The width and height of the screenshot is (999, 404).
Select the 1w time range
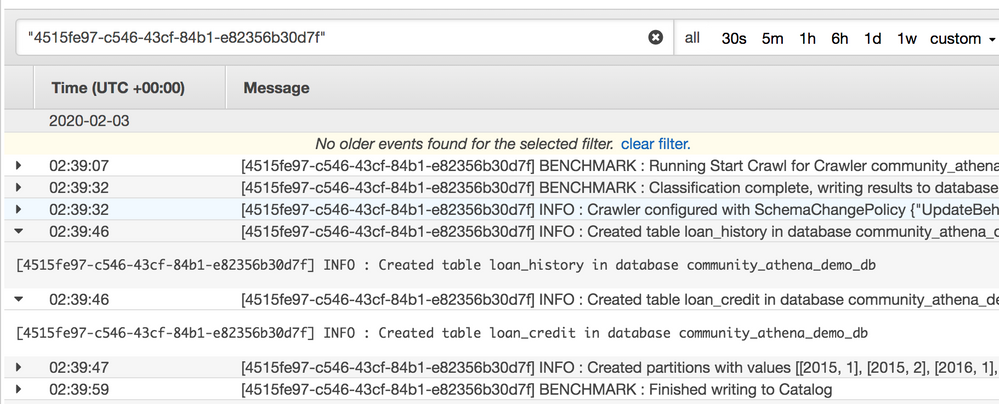[x=907, y=38]
